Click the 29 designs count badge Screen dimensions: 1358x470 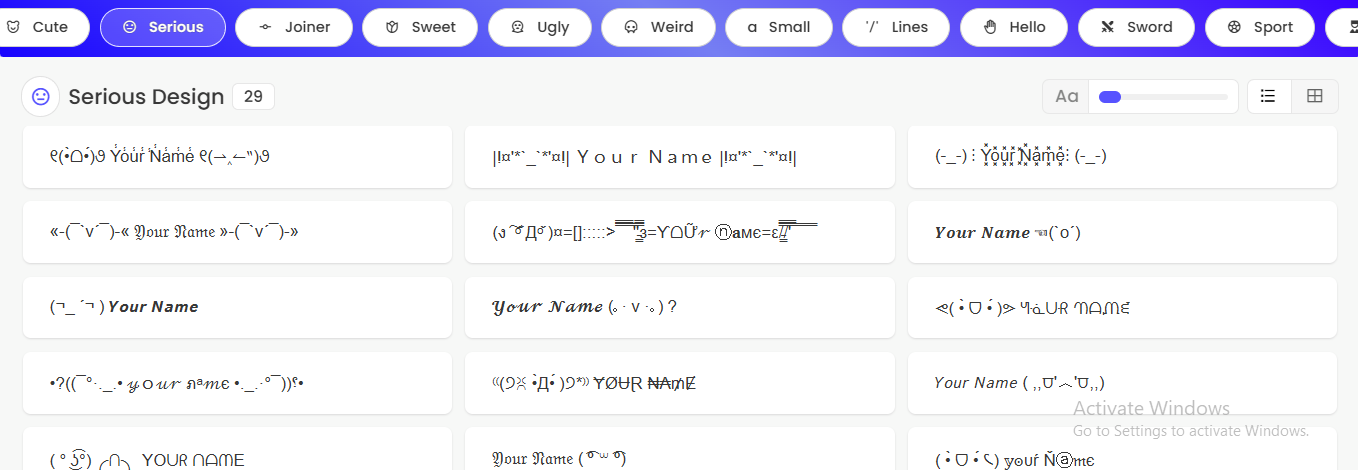253,97
